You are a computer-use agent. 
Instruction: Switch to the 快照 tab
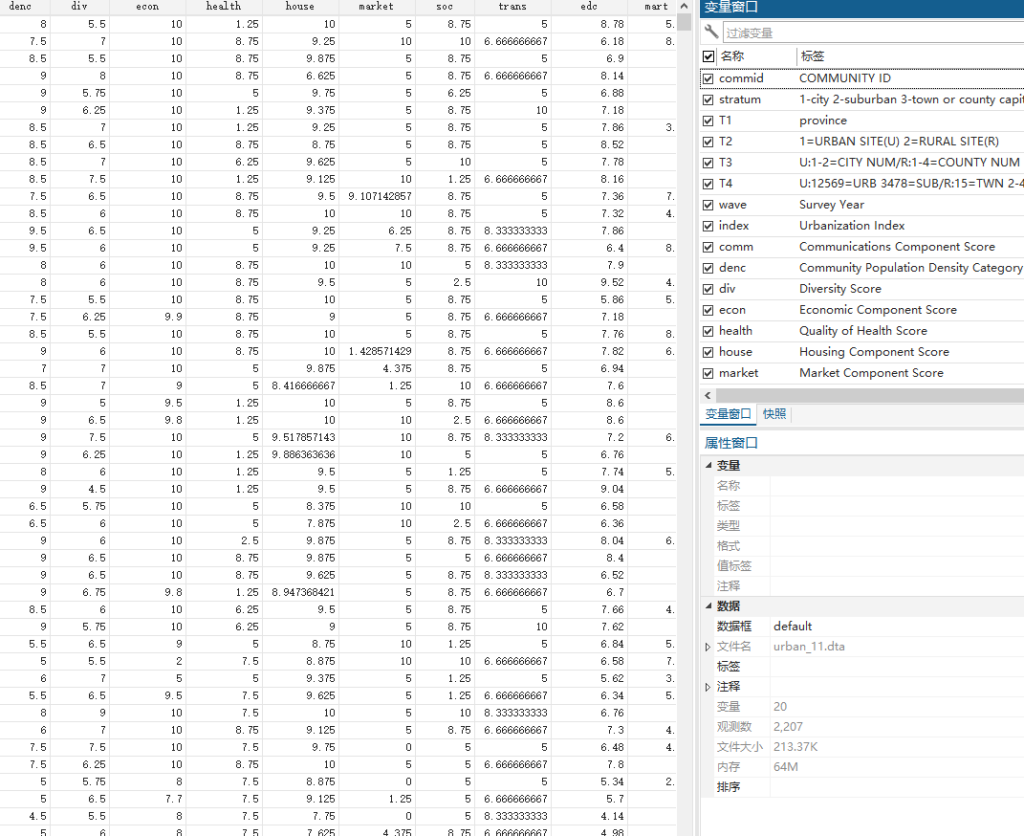pos(775,414)
